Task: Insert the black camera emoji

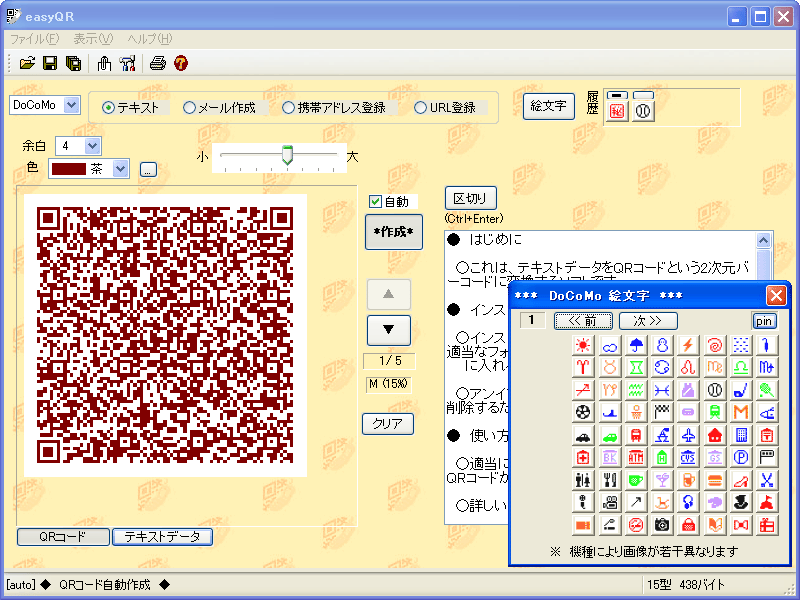Action: pyautogui.click(x=662, y=524)
